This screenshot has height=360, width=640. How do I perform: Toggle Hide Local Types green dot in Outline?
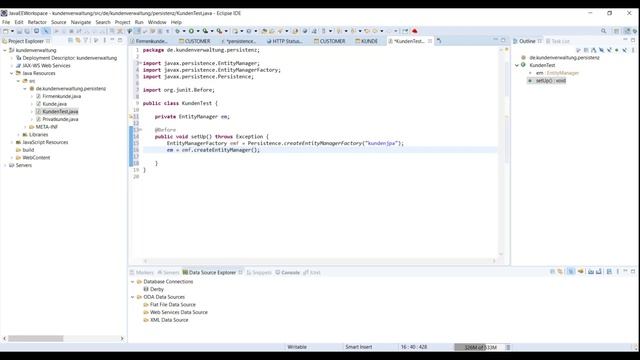617,50
